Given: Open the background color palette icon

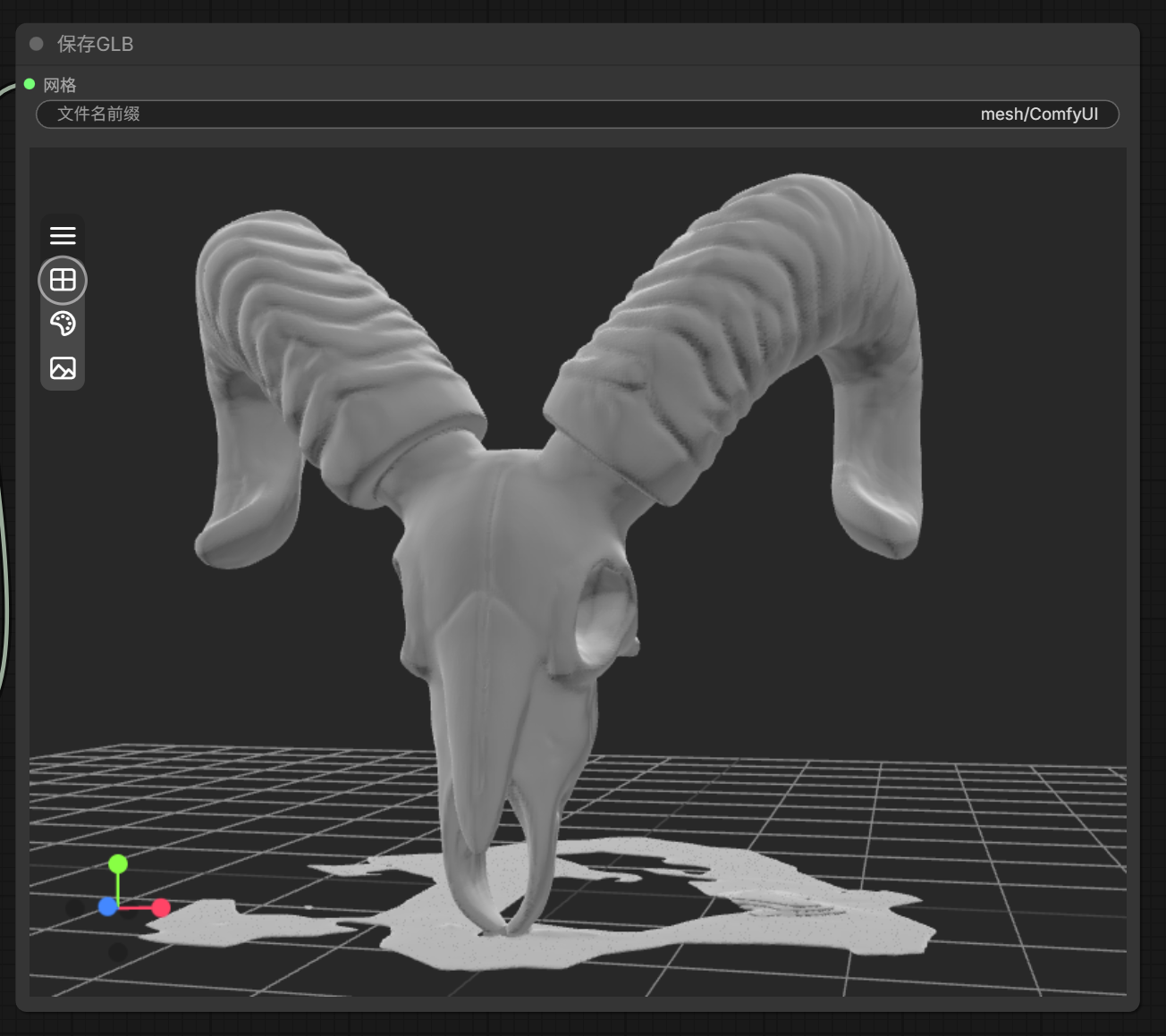Looking at the screenshot, I should pos(63,324).
